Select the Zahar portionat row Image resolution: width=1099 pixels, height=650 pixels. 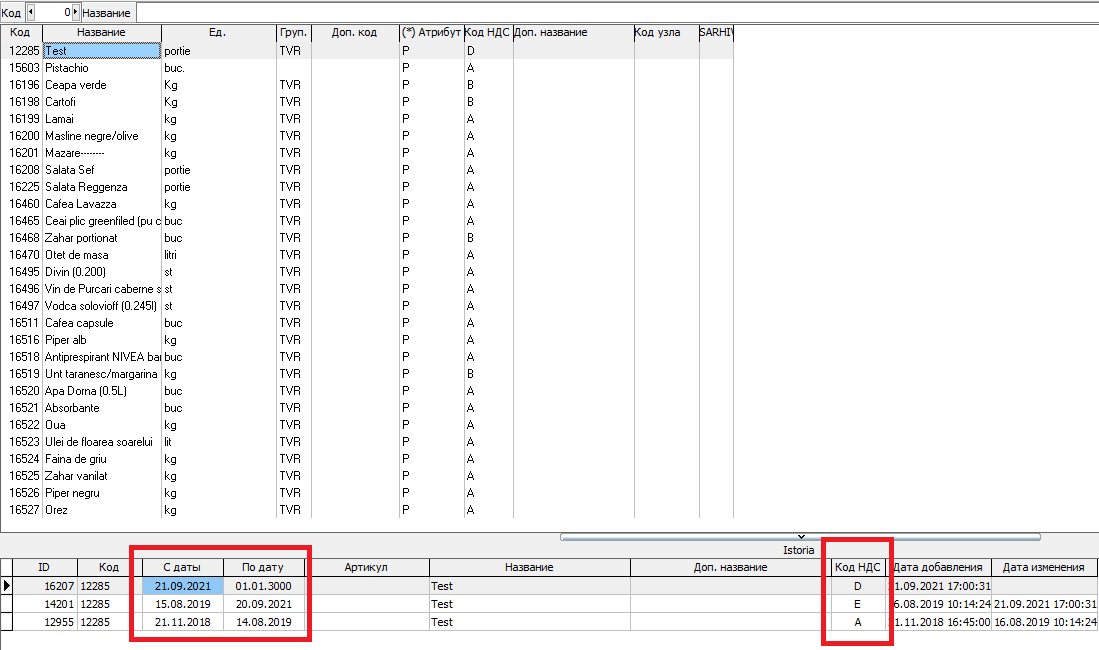(367, 238)
